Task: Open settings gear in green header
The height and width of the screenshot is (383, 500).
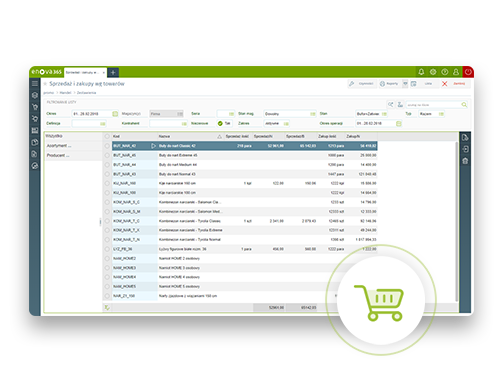Action: click(x=433, y=72)
